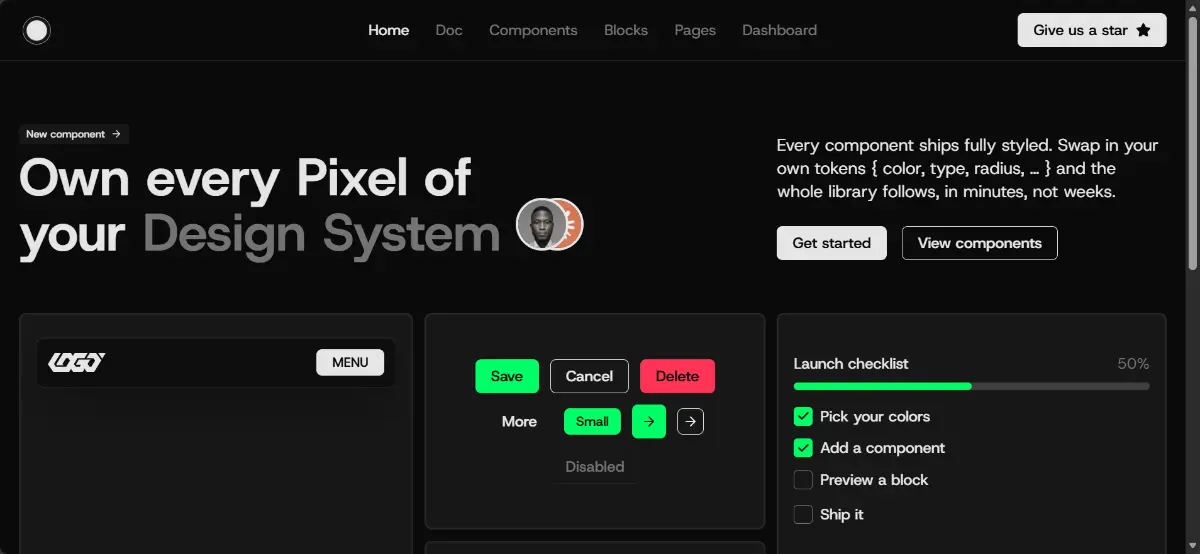Click the More text button

point(519,422)
